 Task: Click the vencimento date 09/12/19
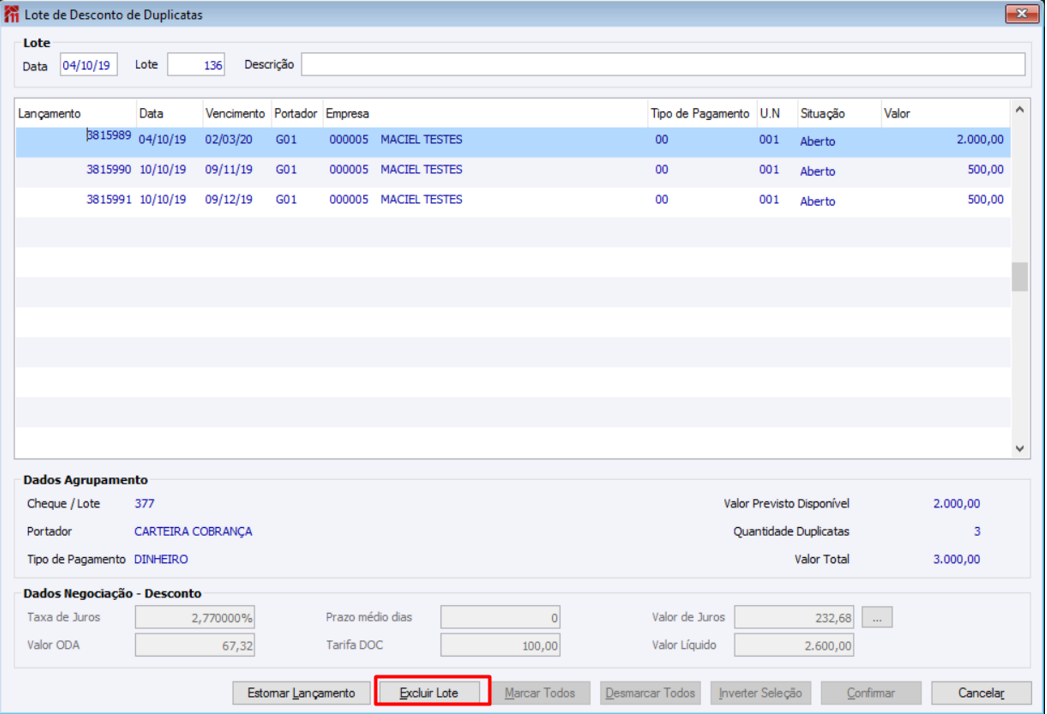[x=228, y=200]
